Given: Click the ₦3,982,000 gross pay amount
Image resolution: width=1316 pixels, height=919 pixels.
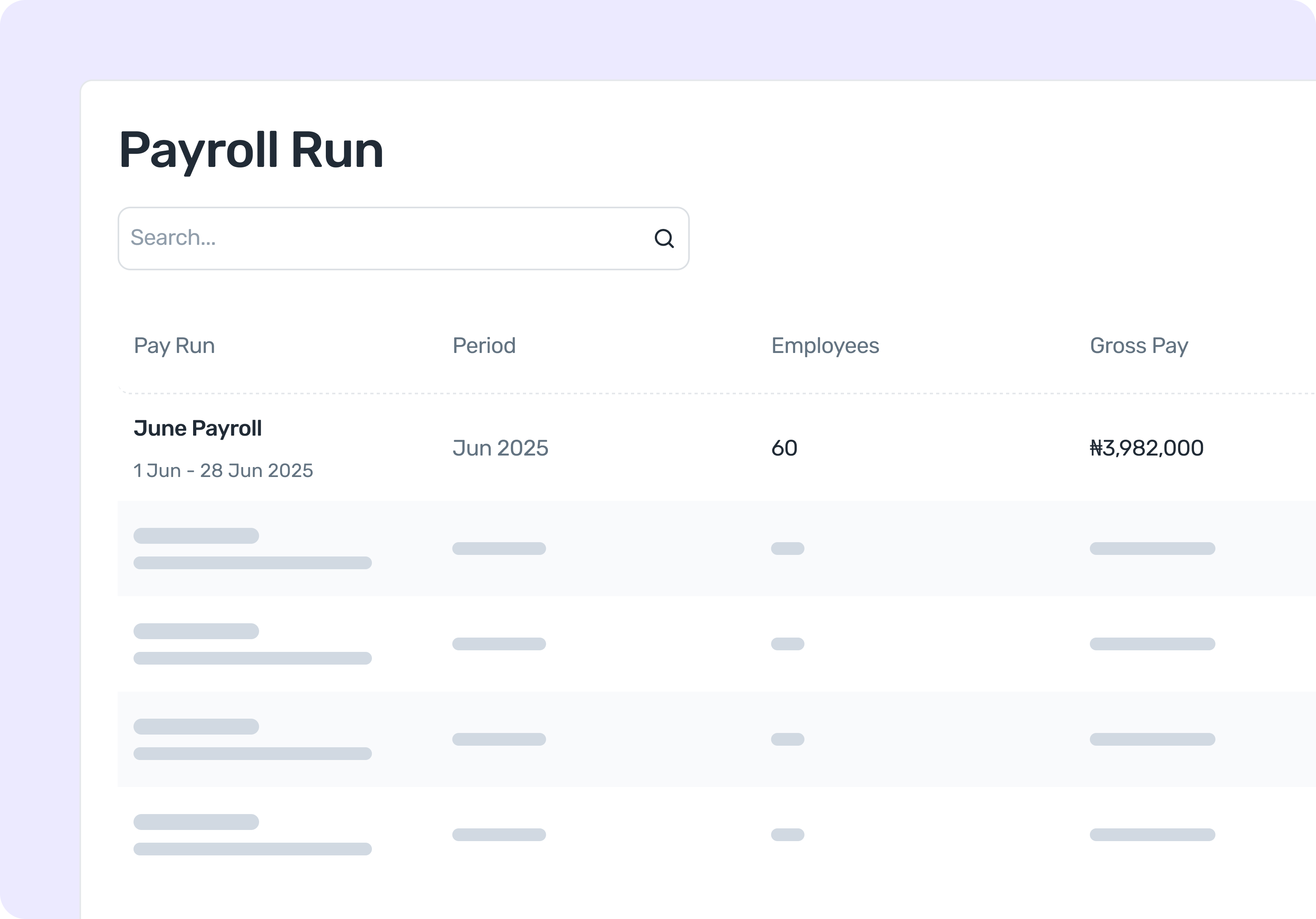Looking at the screenshot, I should point(1146,448).
